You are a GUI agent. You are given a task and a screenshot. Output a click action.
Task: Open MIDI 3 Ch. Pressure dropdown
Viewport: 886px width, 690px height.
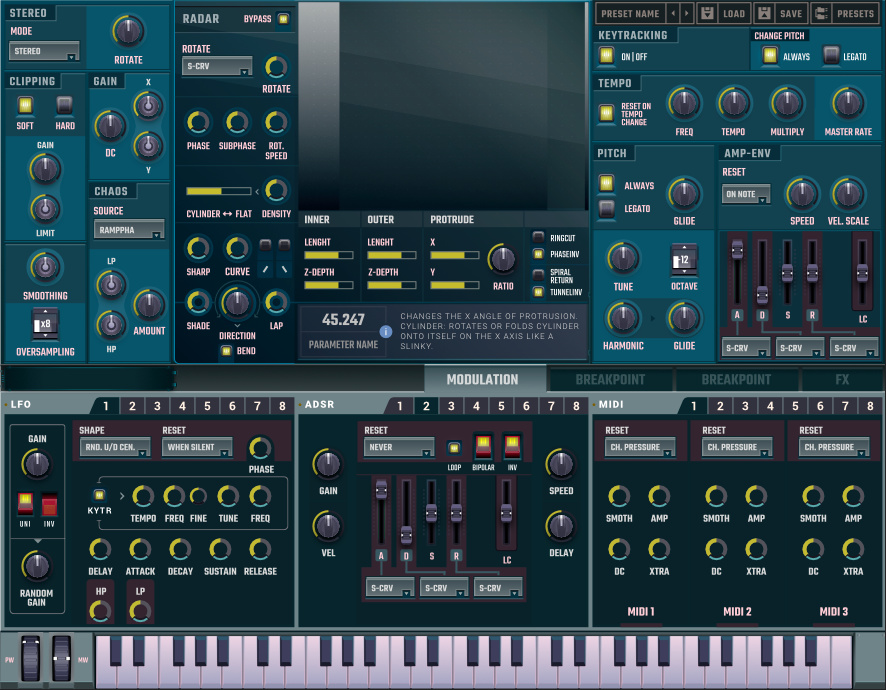coord(834,447)
